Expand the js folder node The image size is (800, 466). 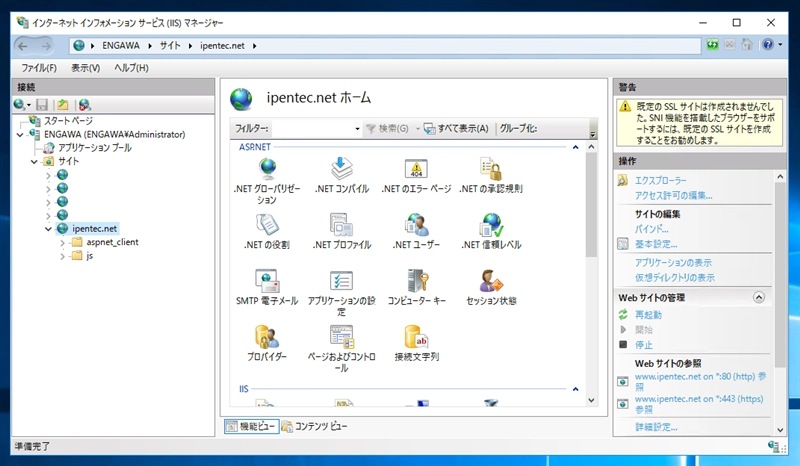tap(63, 256)
